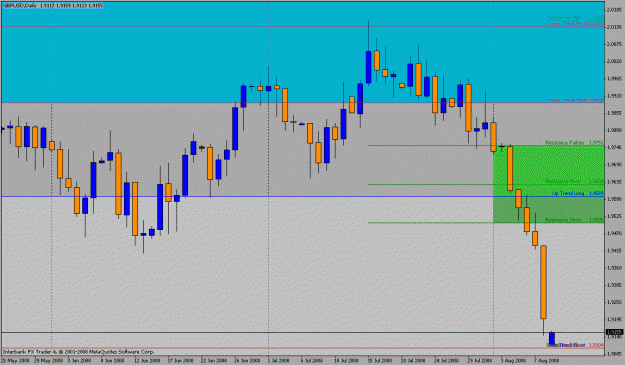The height and width of the screenshot is (365, 625).
Task: Click the 1.9305 price axis value
Action: (x=615, y=285)
